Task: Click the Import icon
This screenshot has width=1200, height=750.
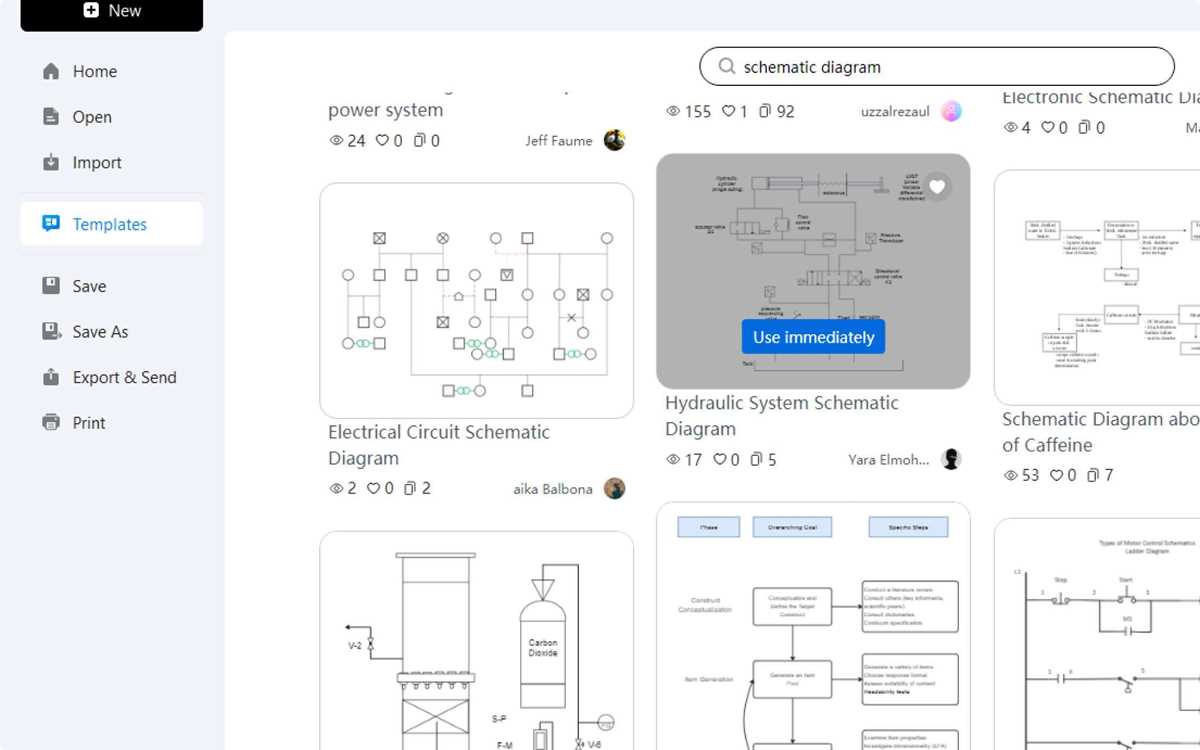Action: [x=51, y=162]
